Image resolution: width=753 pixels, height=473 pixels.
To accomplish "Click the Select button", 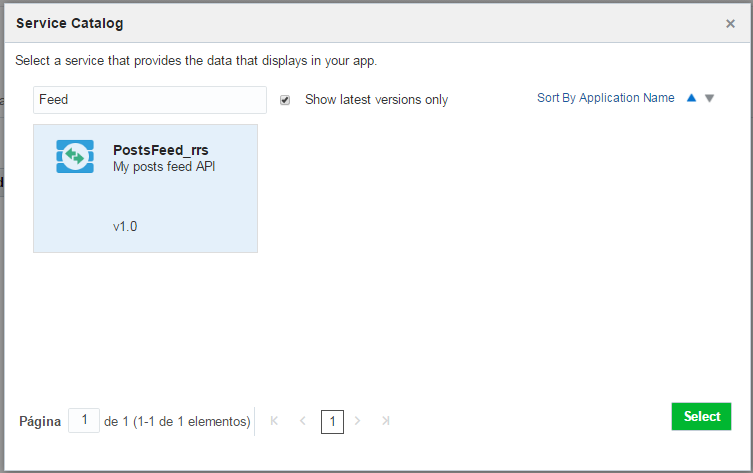I will click(x=701, y=417).
